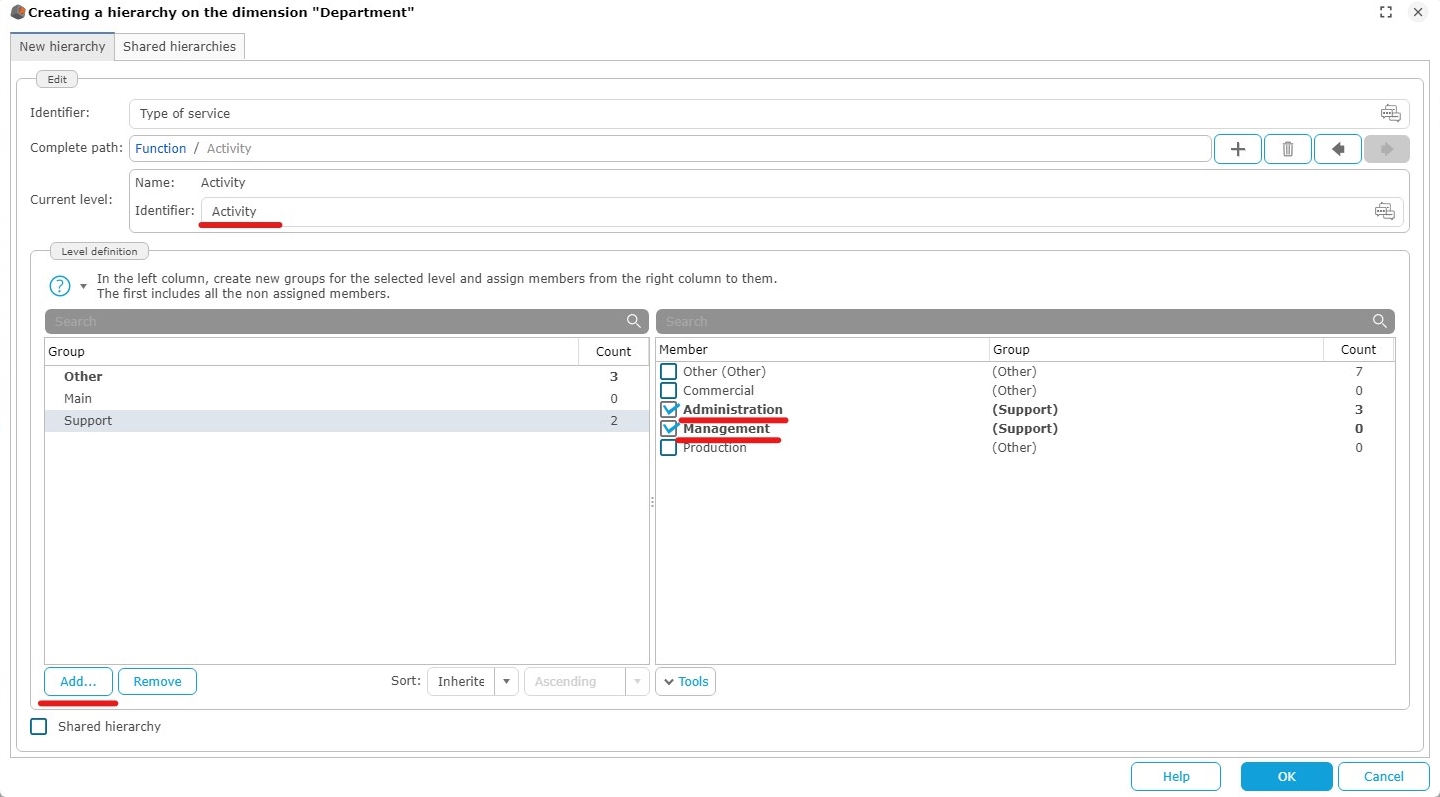
Task: Click the plus icon to add level
Action: pos(1237,149)
